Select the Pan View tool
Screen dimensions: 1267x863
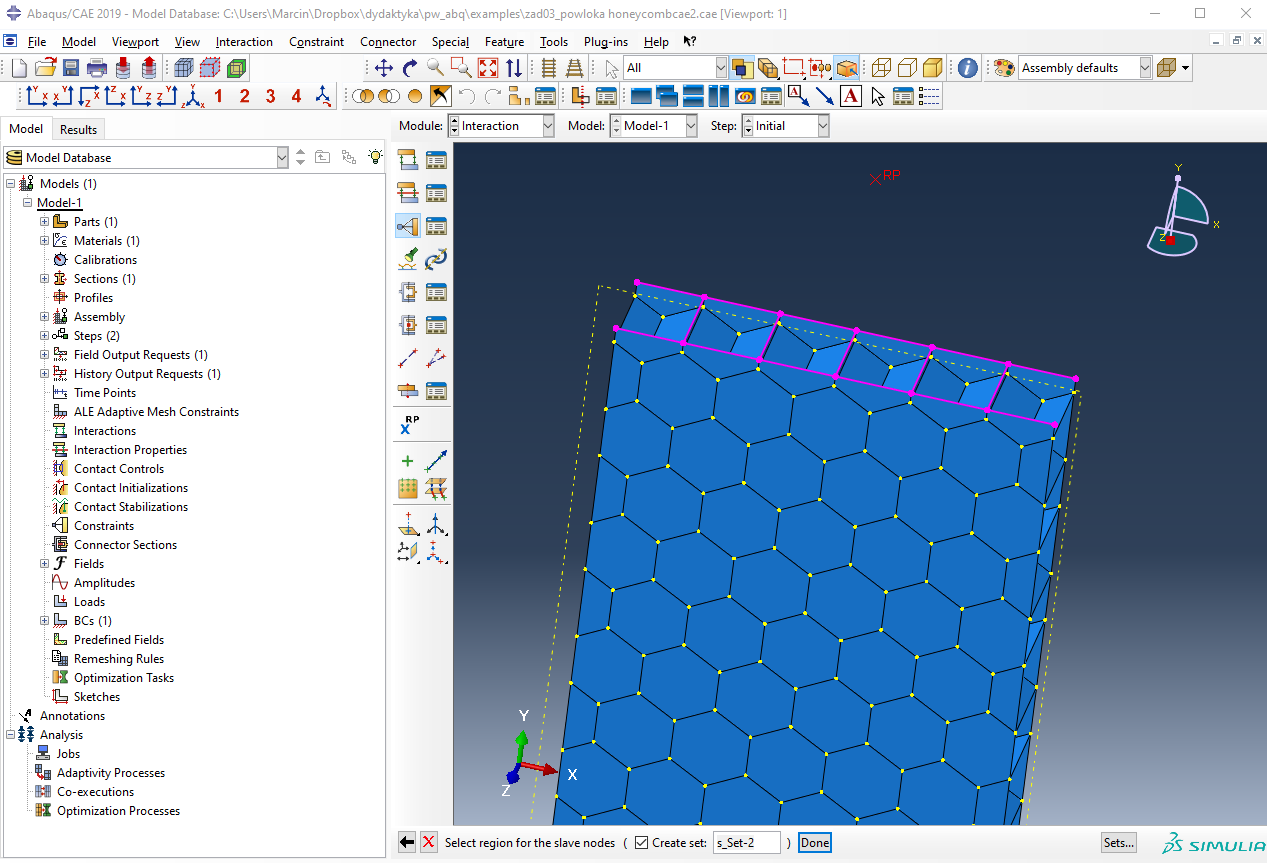point(383,68)
